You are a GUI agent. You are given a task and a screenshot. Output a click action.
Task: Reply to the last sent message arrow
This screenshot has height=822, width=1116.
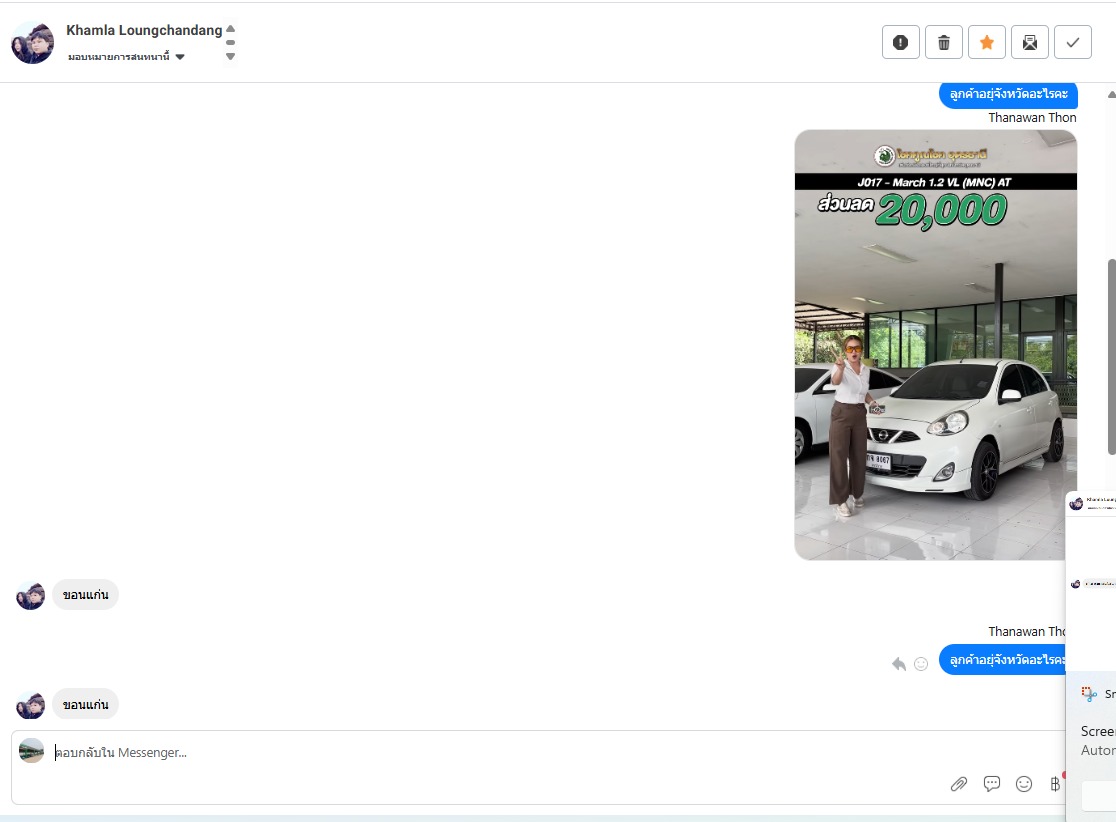[x=899, y=664]
